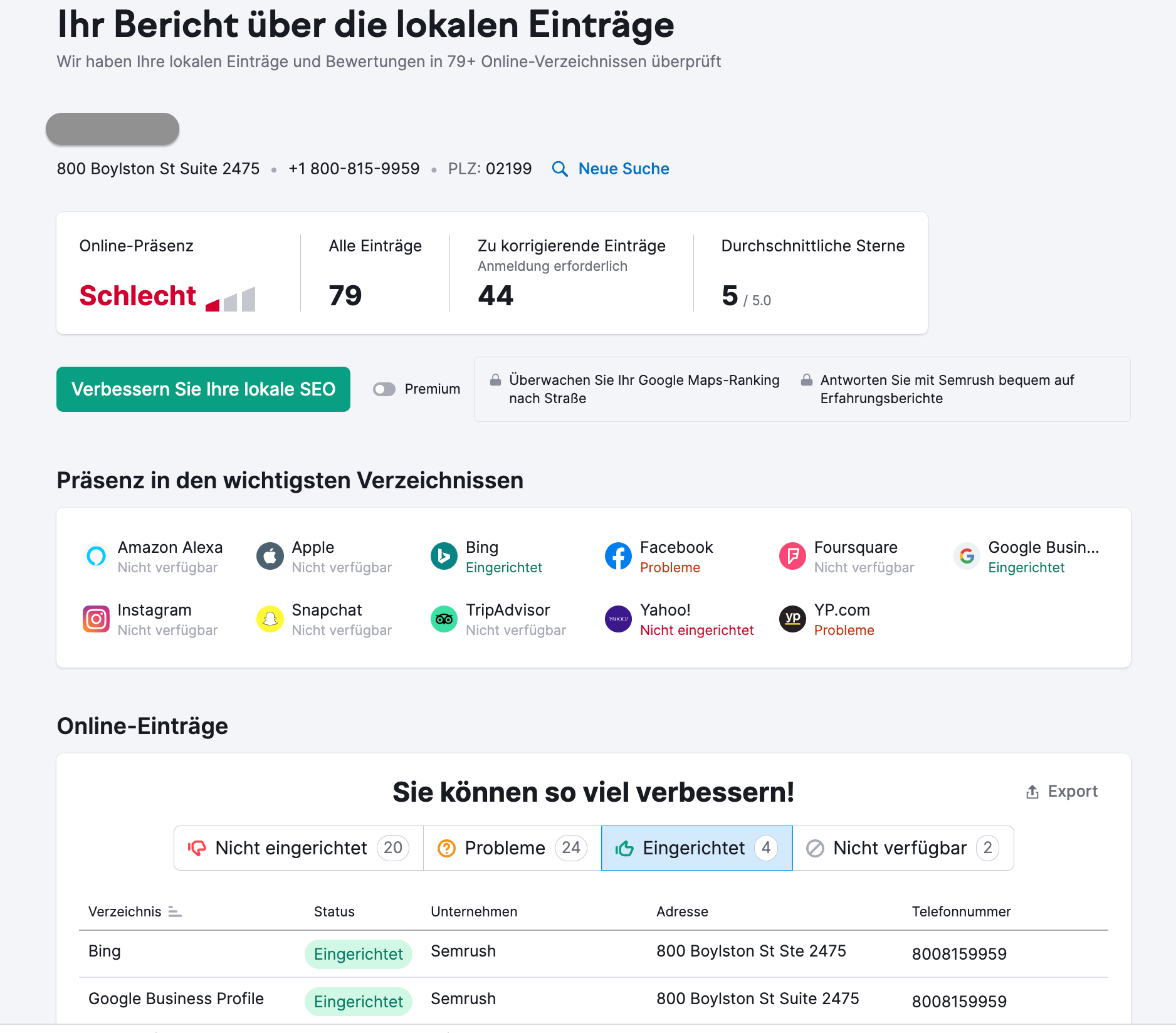Select the Instagram icon
The height and width of the screenshot is (1033, 1176).
pos(95,619)
